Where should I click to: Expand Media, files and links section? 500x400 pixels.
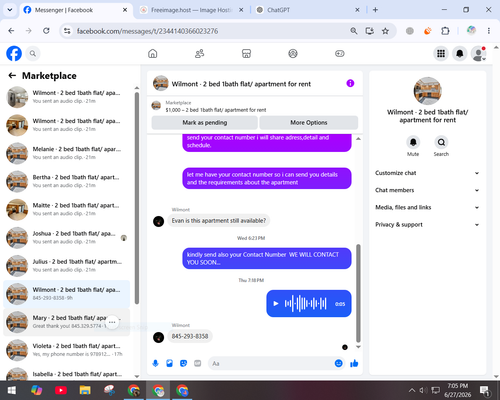(x=427, y=207)
